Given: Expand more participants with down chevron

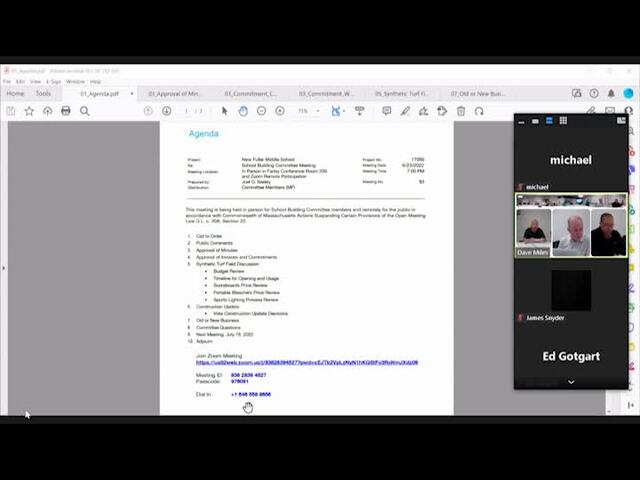Looking at the screenshot, I should pos(571,381).
